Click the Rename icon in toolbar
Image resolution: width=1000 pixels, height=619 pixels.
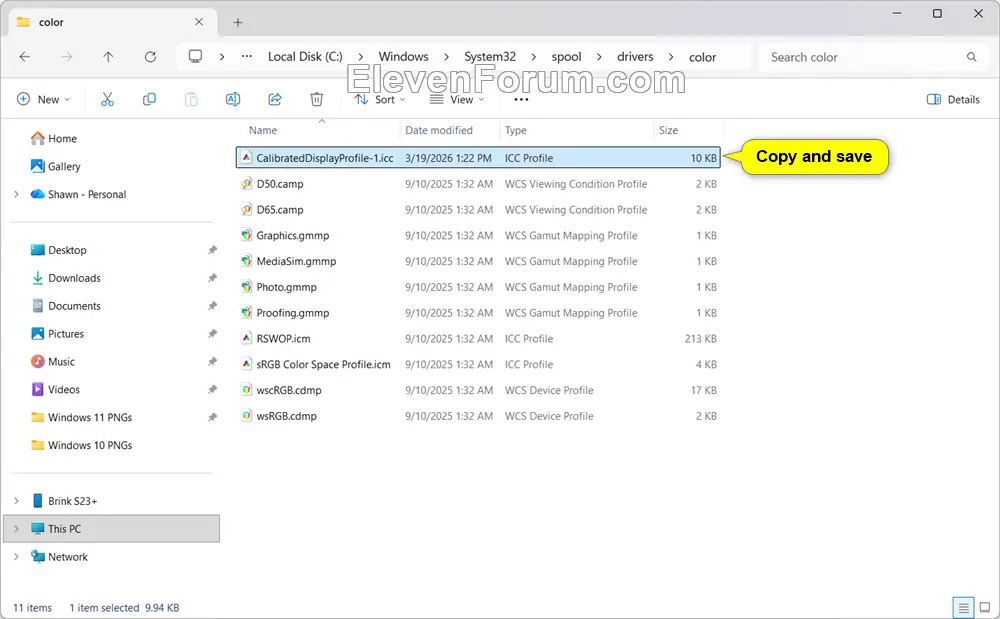pyautogui.click(x=233, y=99)
